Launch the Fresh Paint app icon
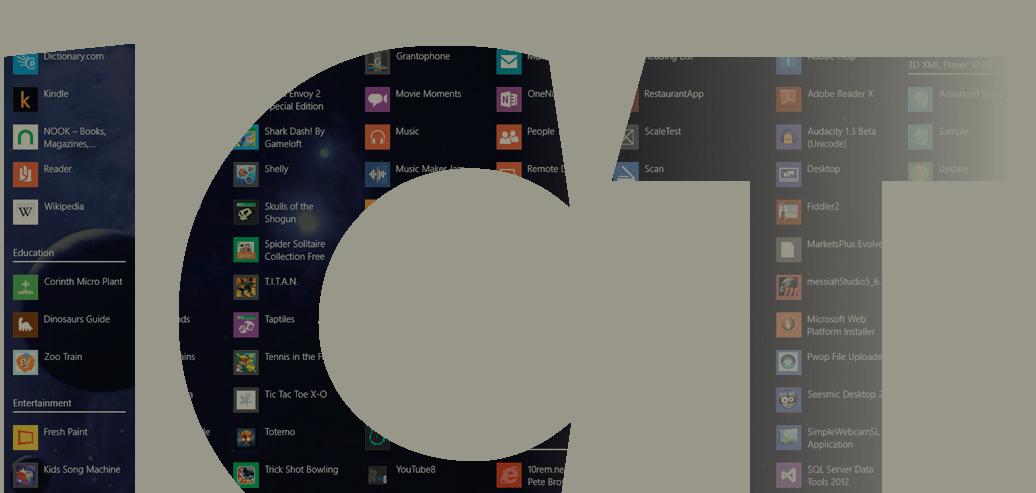 (25, 437)
